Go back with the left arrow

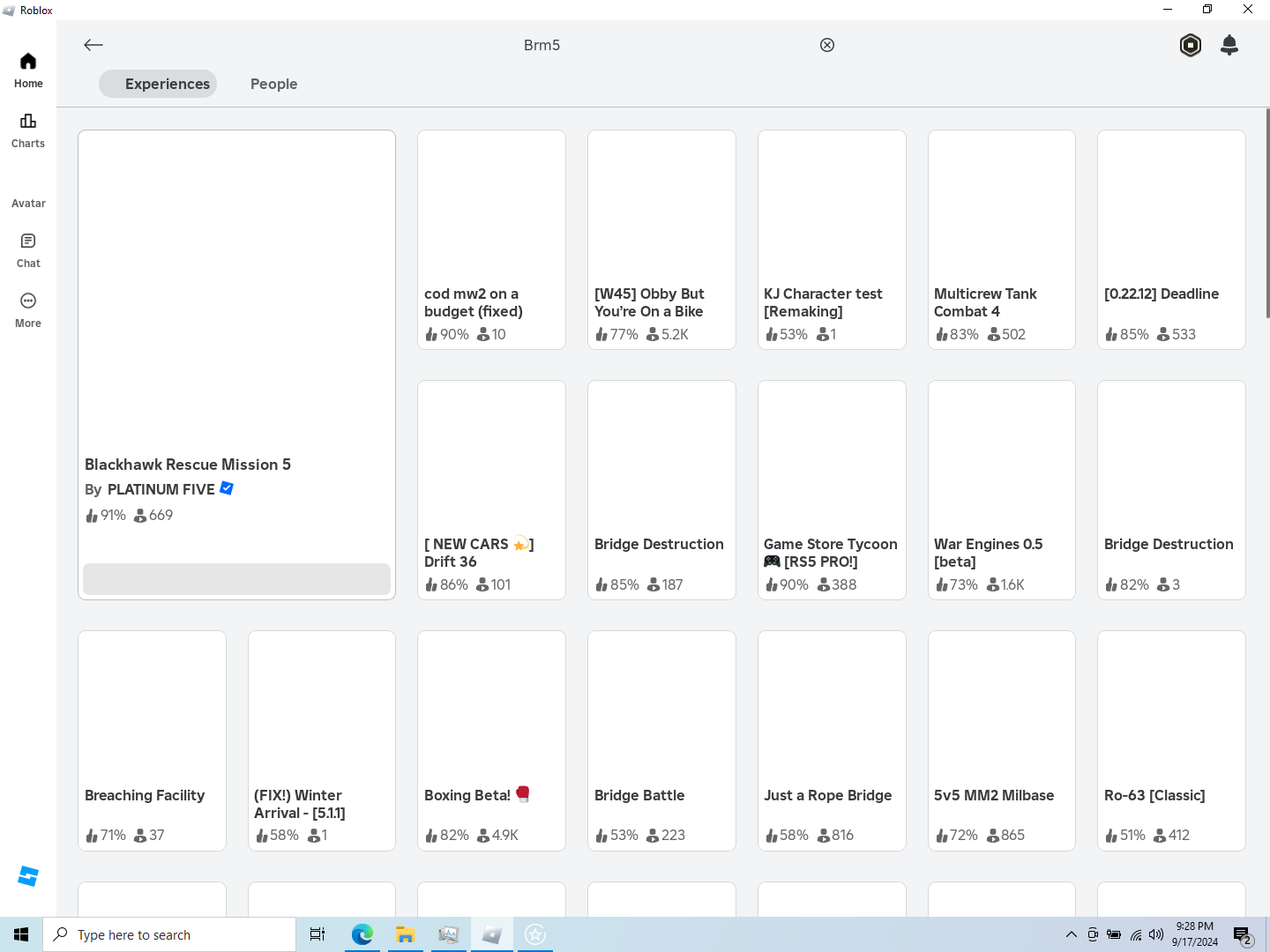[93, 45]
